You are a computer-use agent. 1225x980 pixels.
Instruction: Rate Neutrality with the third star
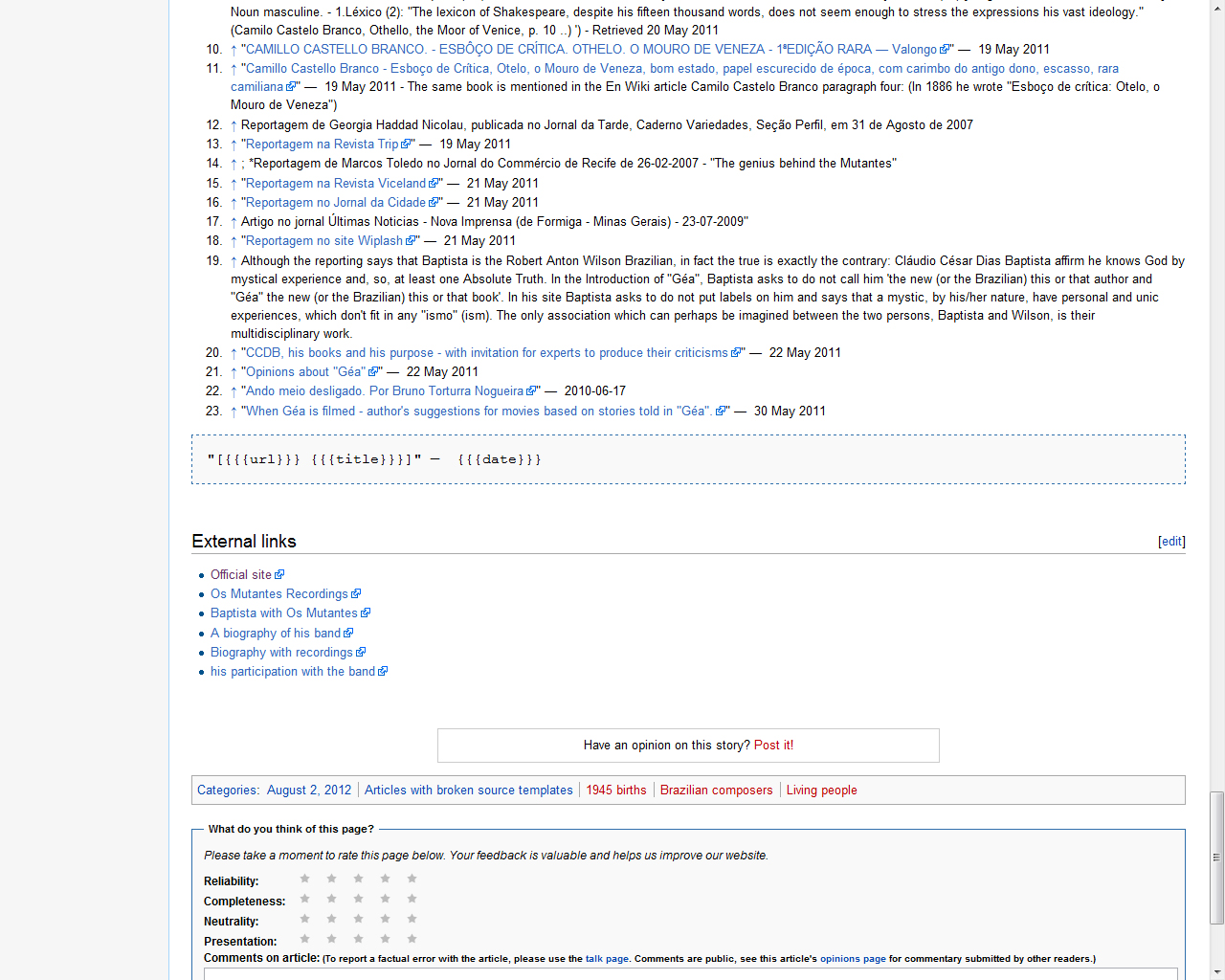tap(358, 919)
